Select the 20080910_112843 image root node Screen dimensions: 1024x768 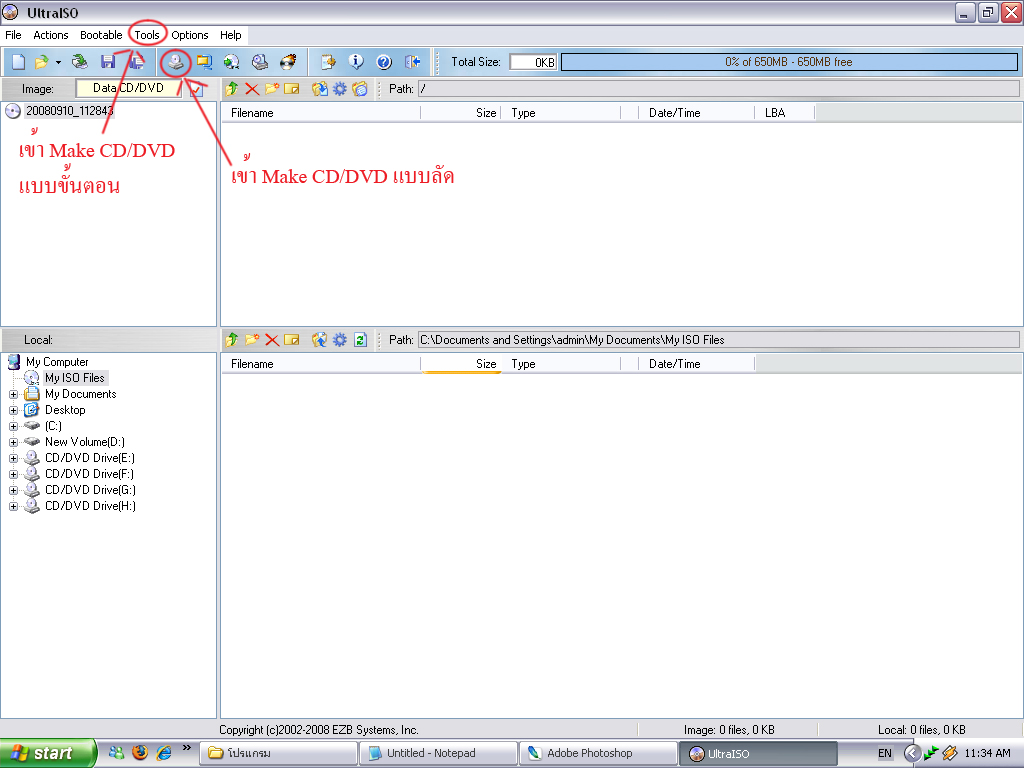pyautogui.click(x=69, y=111)
